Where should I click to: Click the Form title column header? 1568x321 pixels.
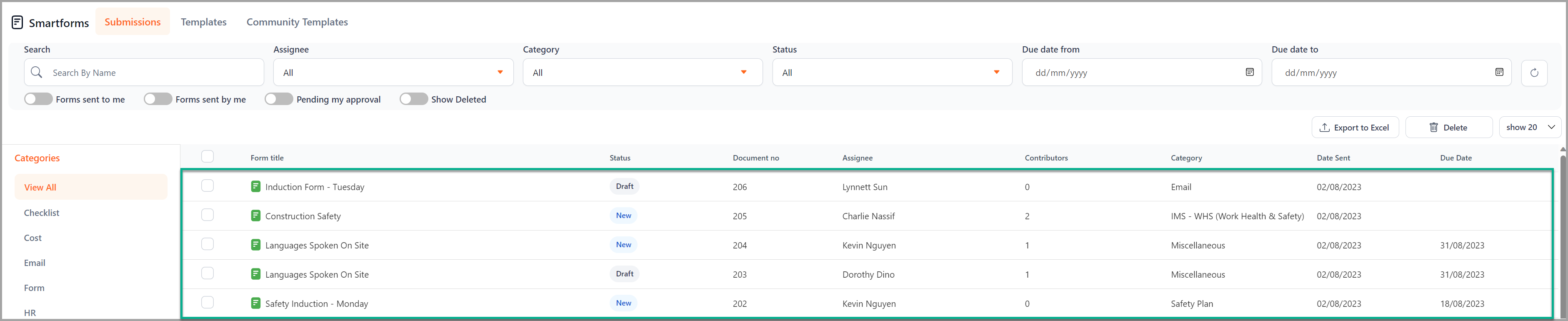(267, 158)
